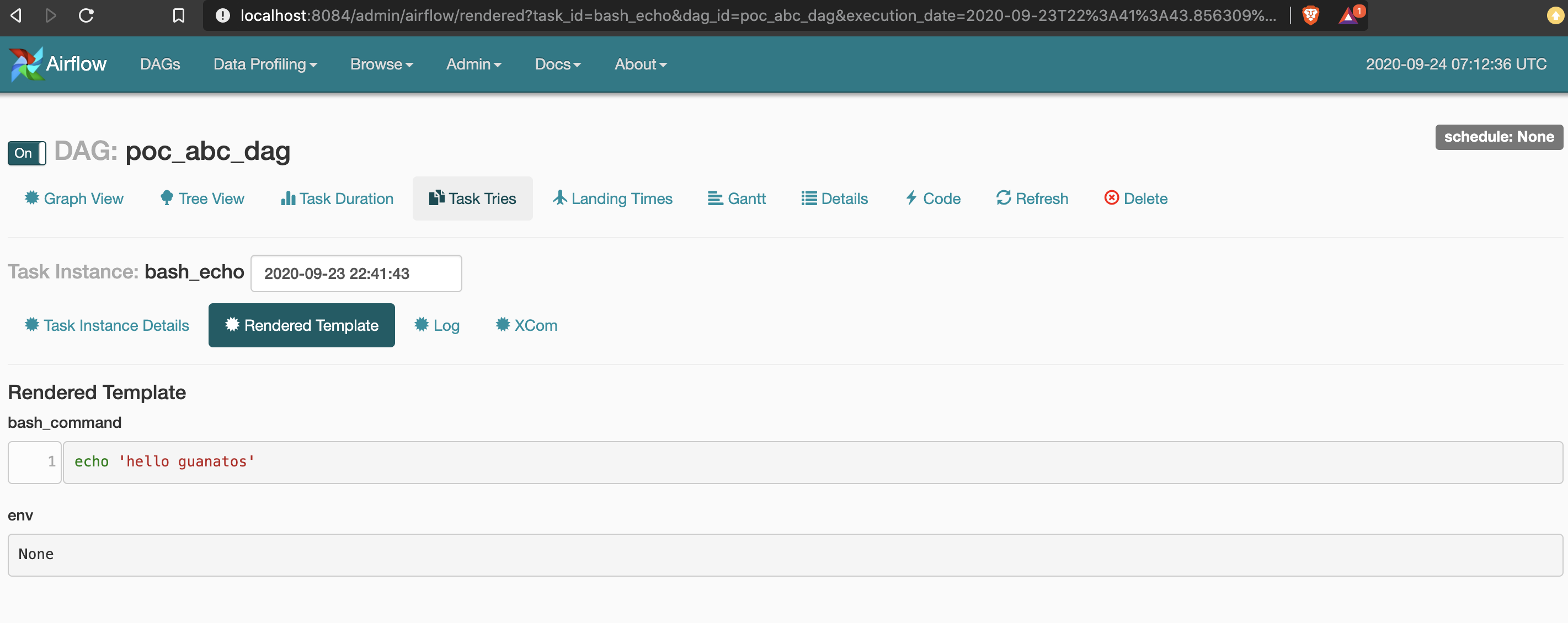Expand the Admin dropdown menu
Viewport: 1568px width, 623px height.
pos(473,64)
